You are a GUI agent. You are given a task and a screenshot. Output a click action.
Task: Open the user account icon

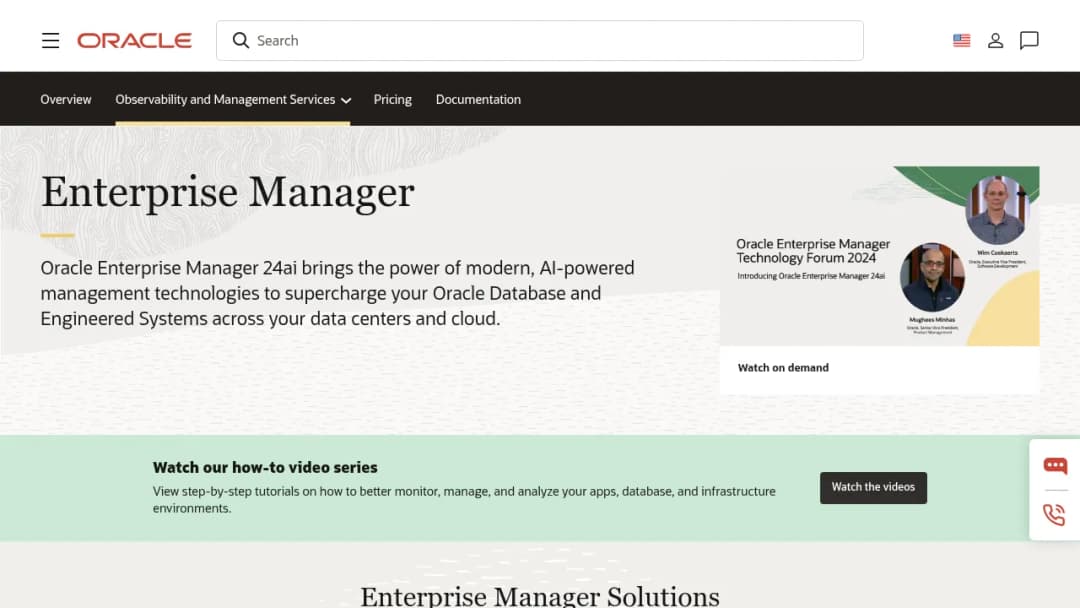coord(995,41)
